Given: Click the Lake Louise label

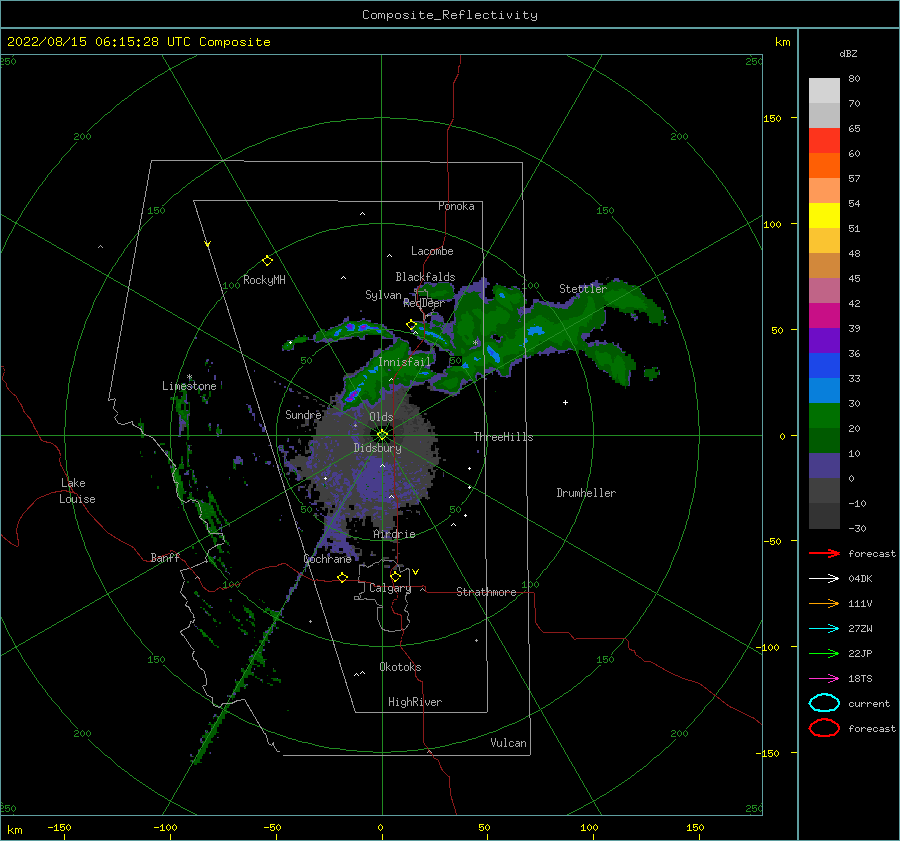Looking at the screenshot, I should coord(77,491).
